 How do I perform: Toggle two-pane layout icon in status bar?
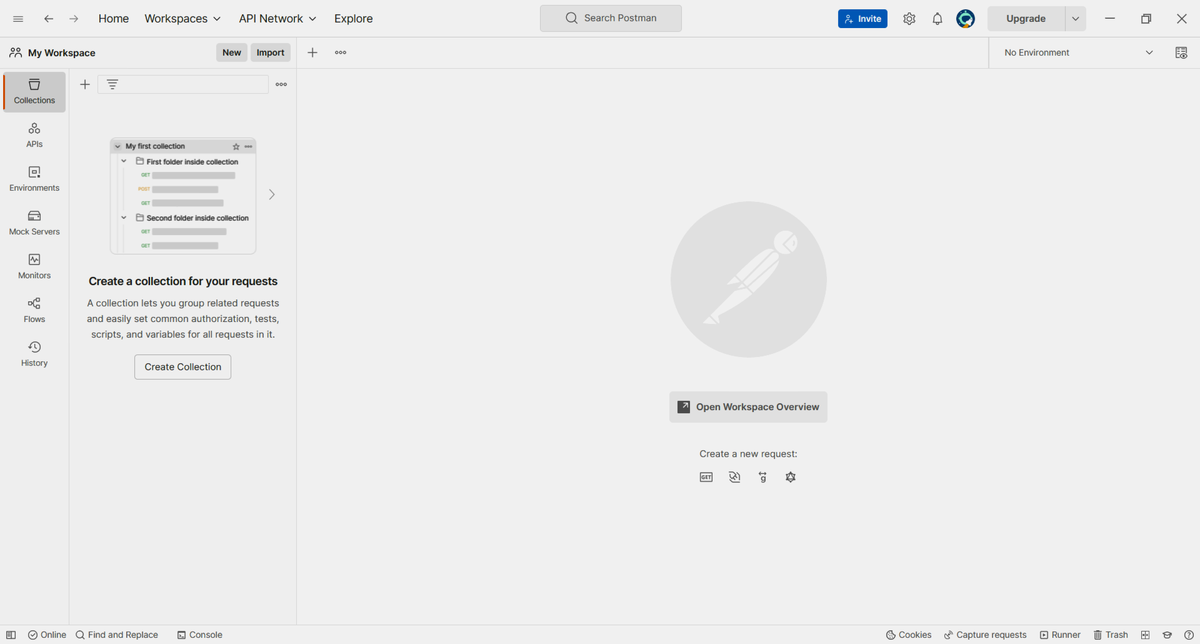pos(1145,635)
